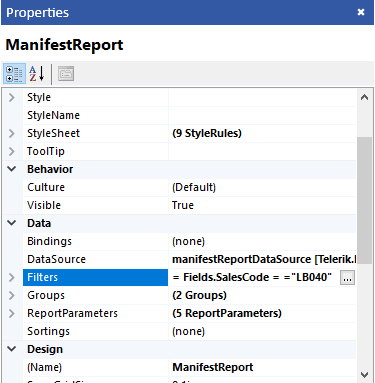Click the scrollbar down arrow
The height and width of the screenshot is (383, 375).
(x=365, y=375)
